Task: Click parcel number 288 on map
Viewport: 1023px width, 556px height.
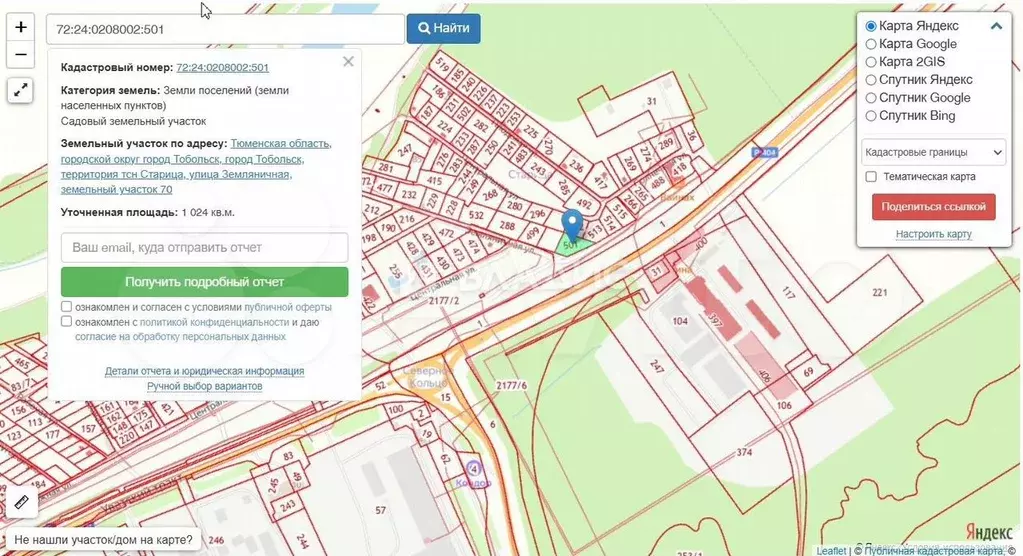Action: pyautogui.click(x=508, y=226)
